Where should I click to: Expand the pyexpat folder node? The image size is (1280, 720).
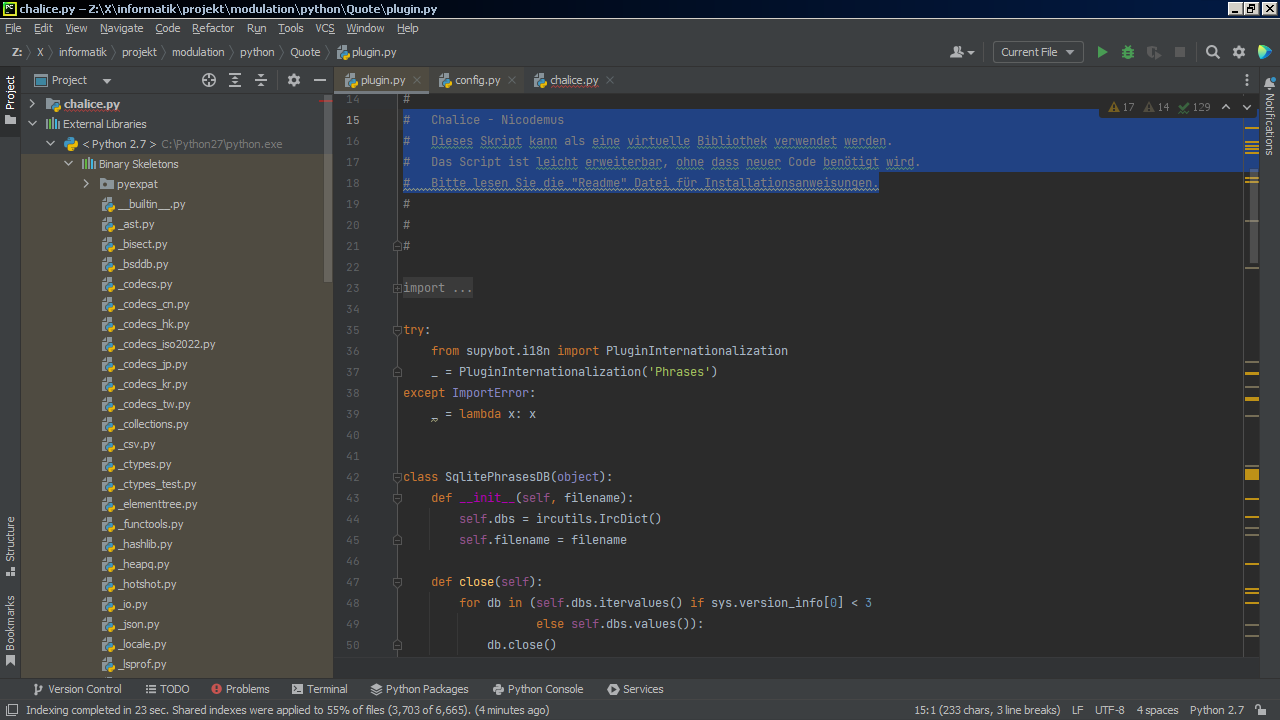[x=86, y=184]
